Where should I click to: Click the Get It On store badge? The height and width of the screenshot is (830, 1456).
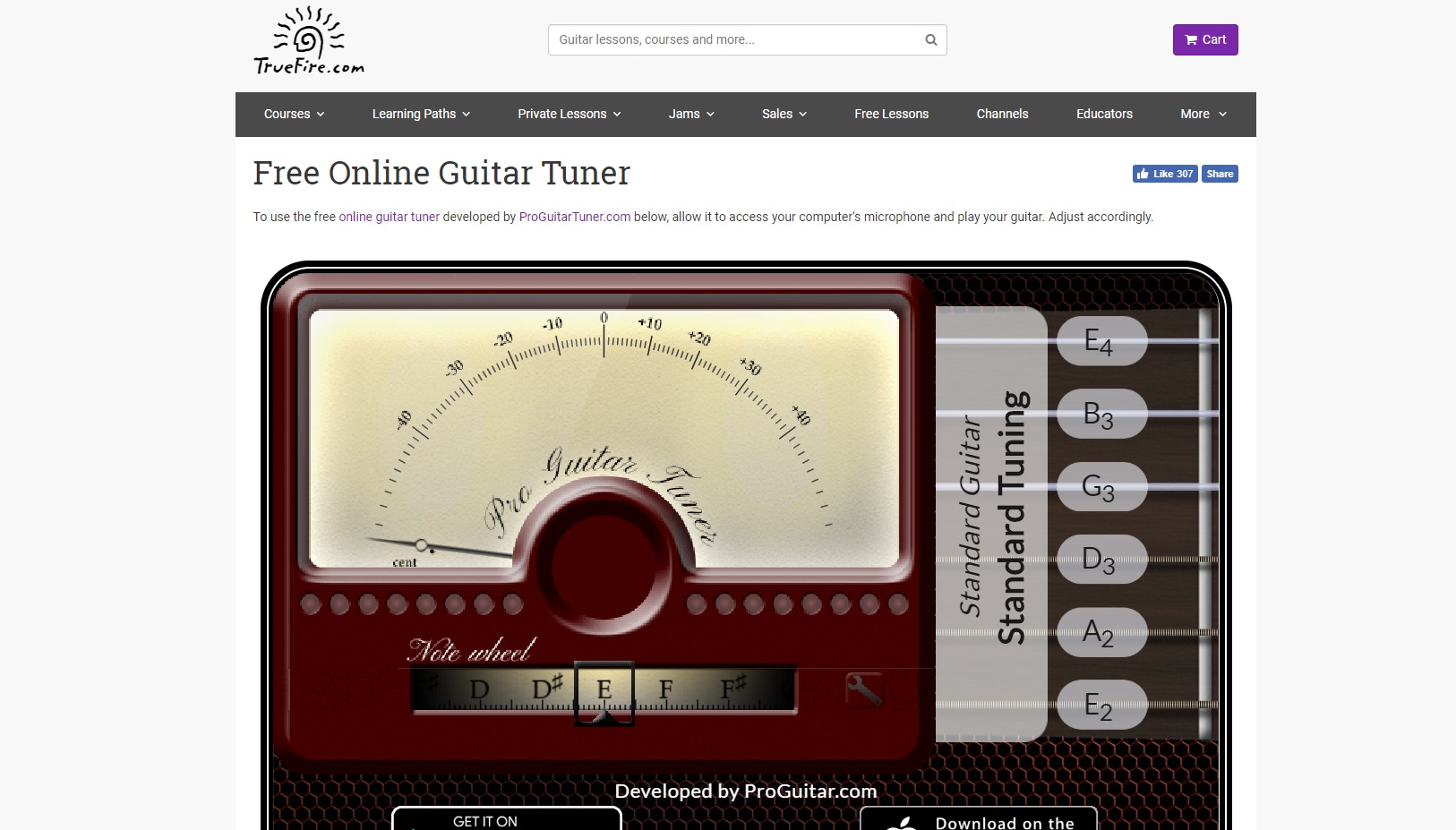[507, 818]
